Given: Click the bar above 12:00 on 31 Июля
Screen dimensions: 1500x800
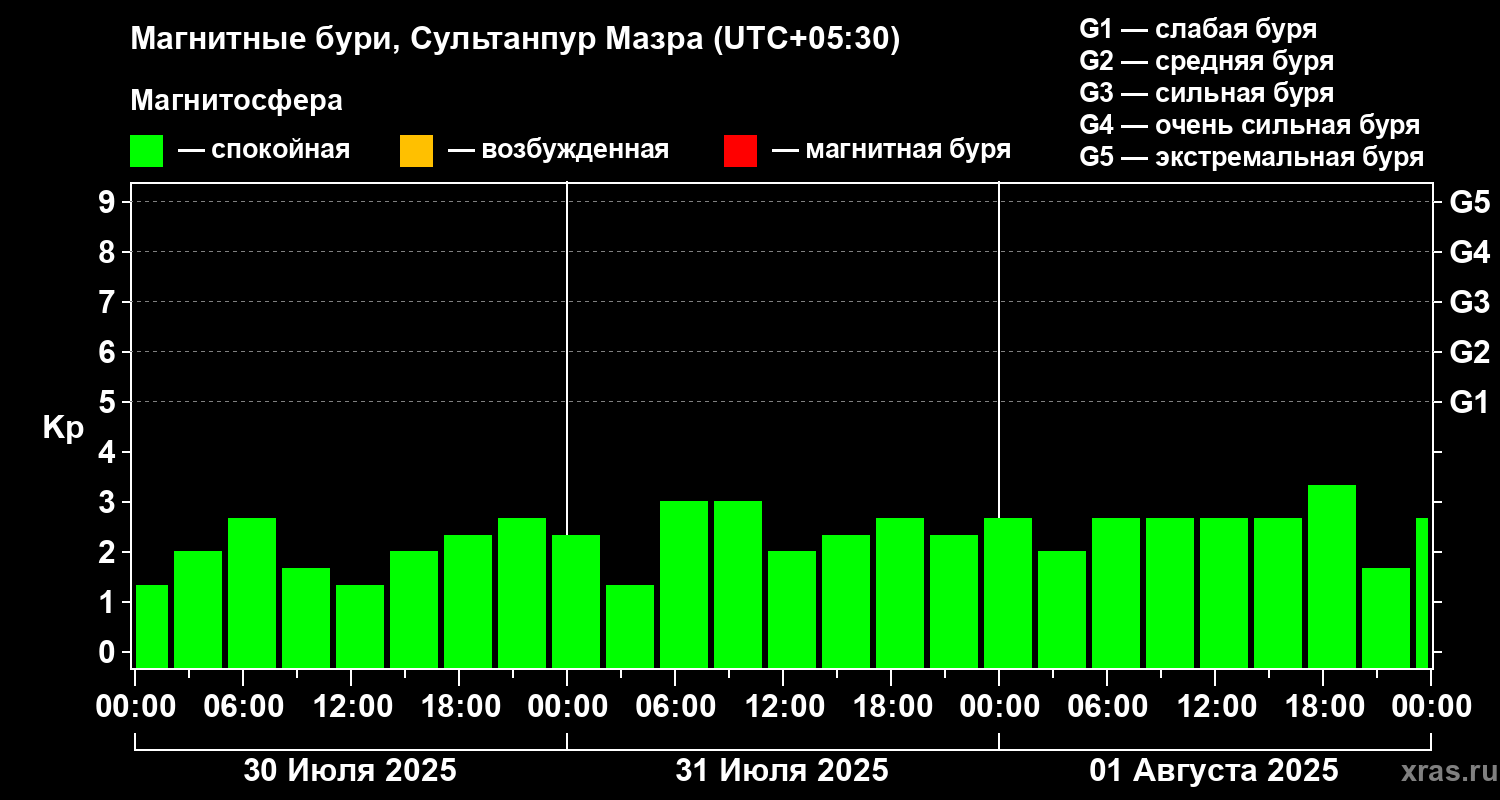Looking at the screenshot, I should [792, 609].
